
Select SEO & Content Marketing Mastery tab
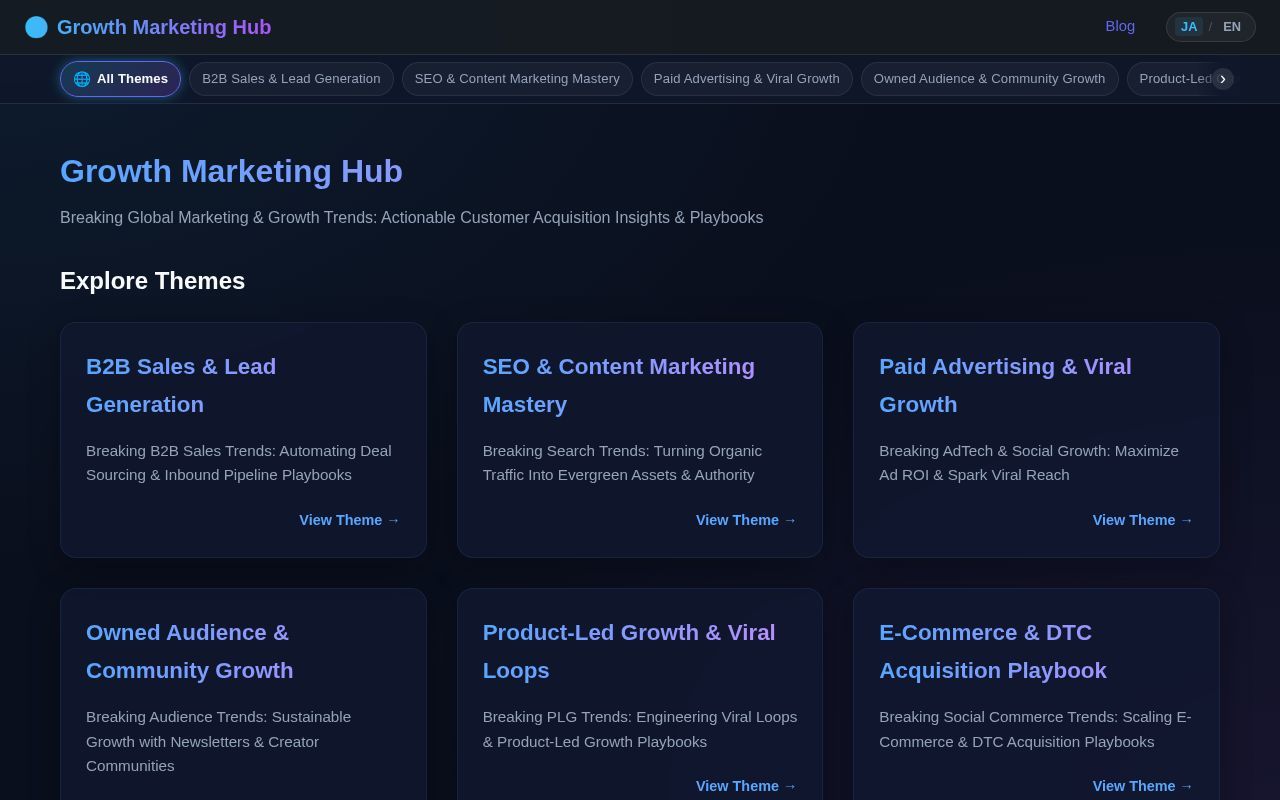coord(517,79)
